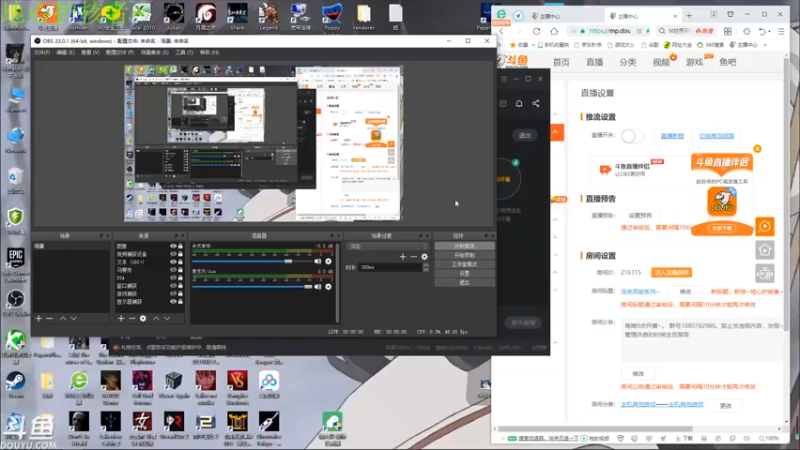Collapse the orange sidebar chevron on Douyu page
800x450 pixels.
556,132
